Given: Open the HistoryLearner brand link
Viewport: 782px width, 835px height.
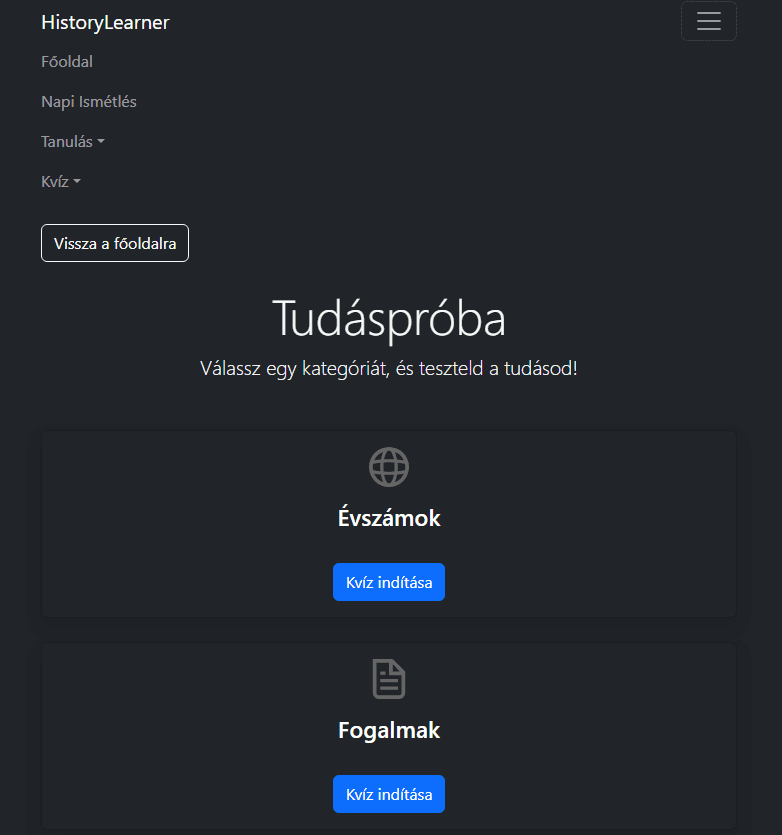Looking at the screenshot, I should 105,23.
